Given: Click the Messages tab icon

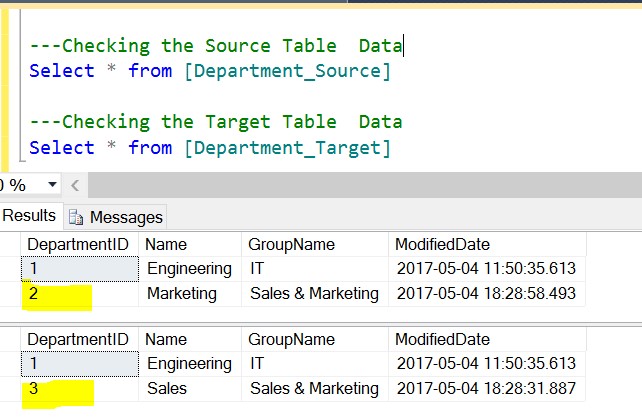Looking at the screenshot, I should pos(76,217).
